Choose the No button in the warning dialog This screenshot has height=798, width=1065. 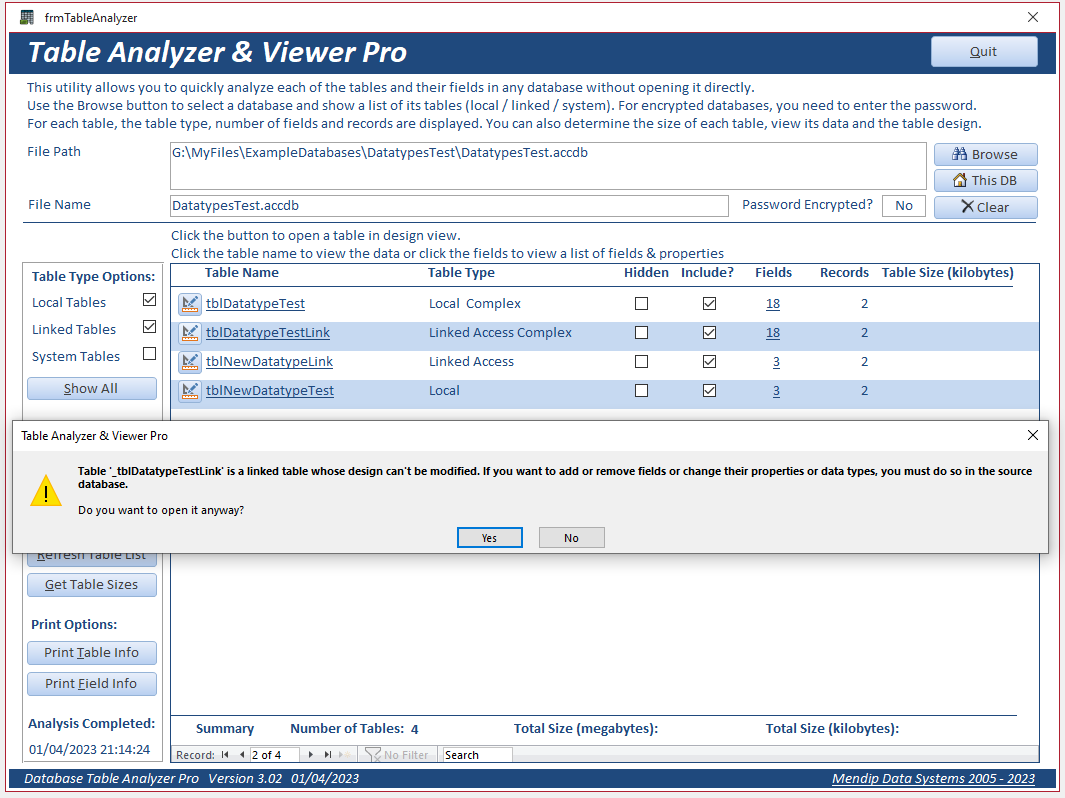[571, 538]
